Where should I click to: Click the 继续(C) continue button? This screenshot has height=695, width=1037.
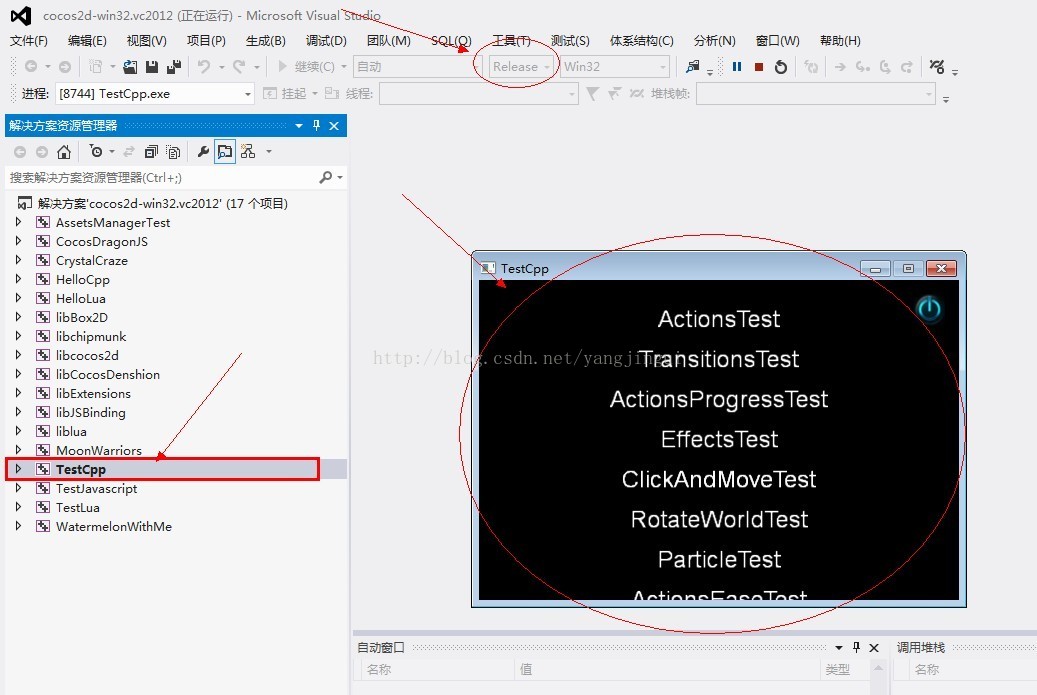(x=308, y=67)
